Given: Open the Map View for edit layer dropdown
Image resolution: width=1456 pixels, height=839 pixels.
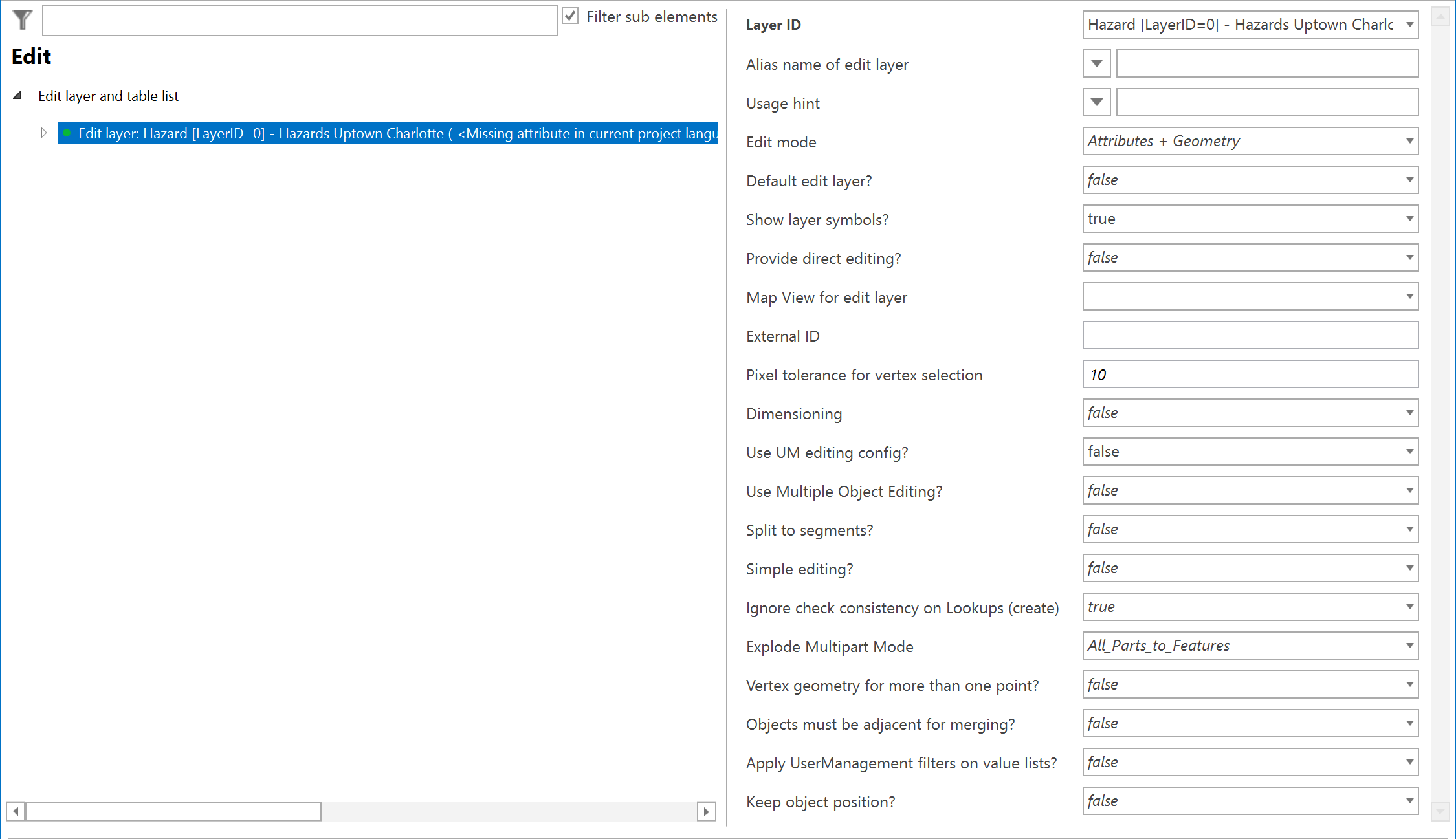Looking at the screenshot, I should pos(1410,296).
